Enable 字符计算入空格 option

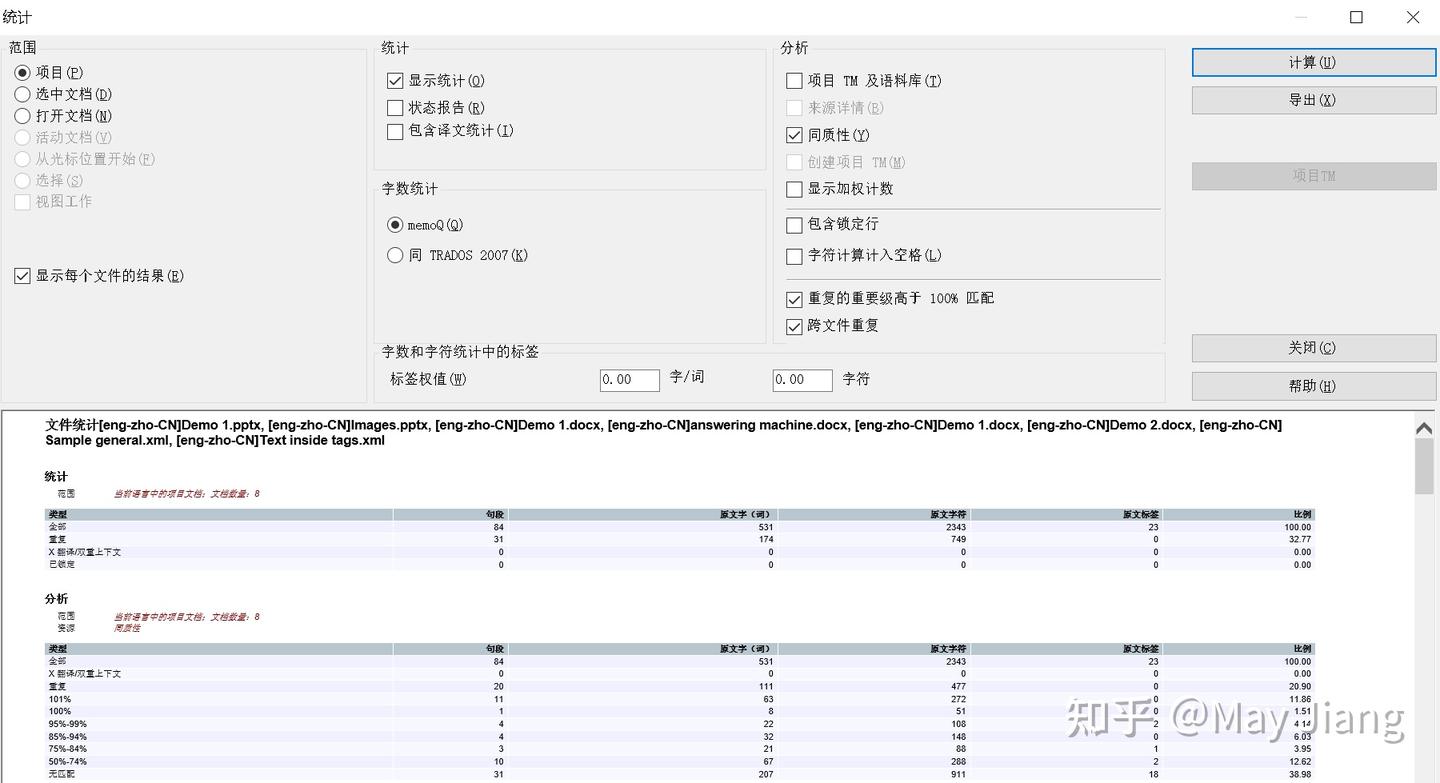[795, 256]
